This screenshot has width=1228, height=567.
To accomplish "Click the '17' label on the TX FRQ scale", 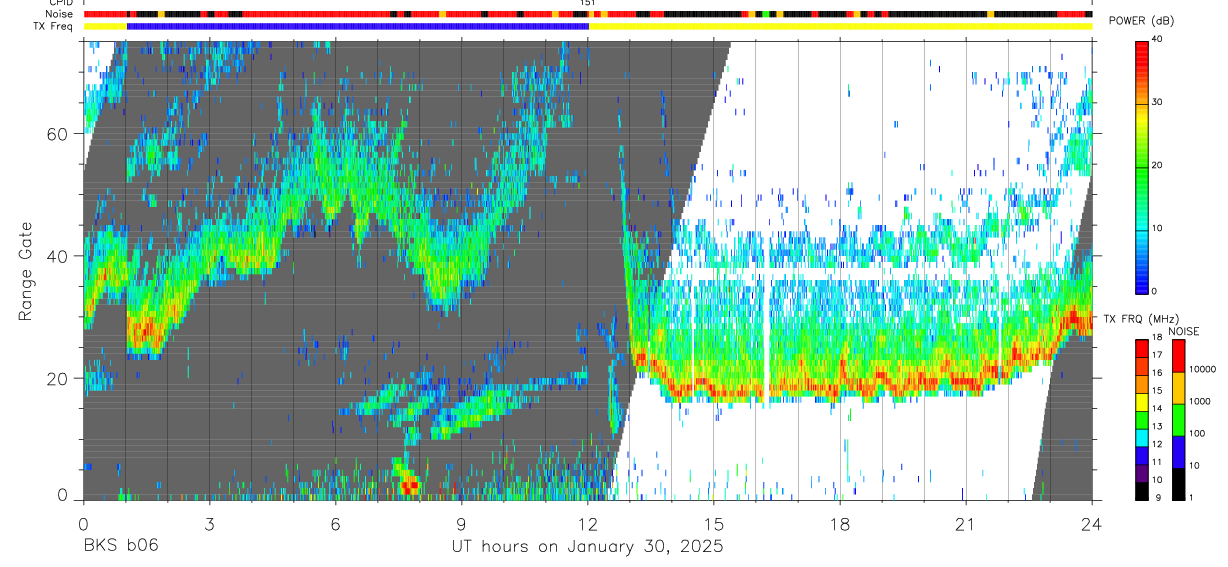I will [x=1156, y=355].
